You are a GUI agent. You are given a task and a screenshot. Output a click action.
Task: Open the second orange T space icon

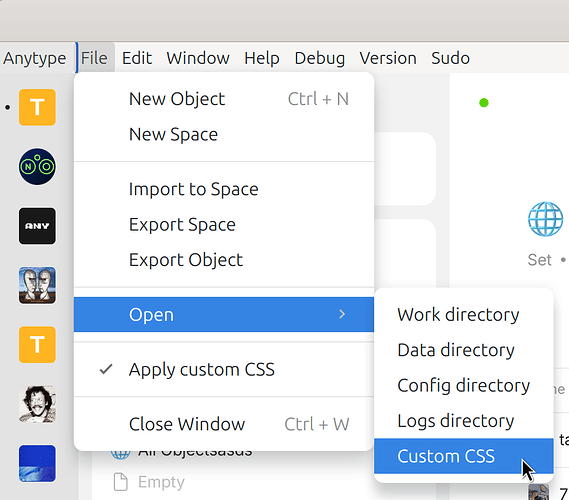pos(37,344)
